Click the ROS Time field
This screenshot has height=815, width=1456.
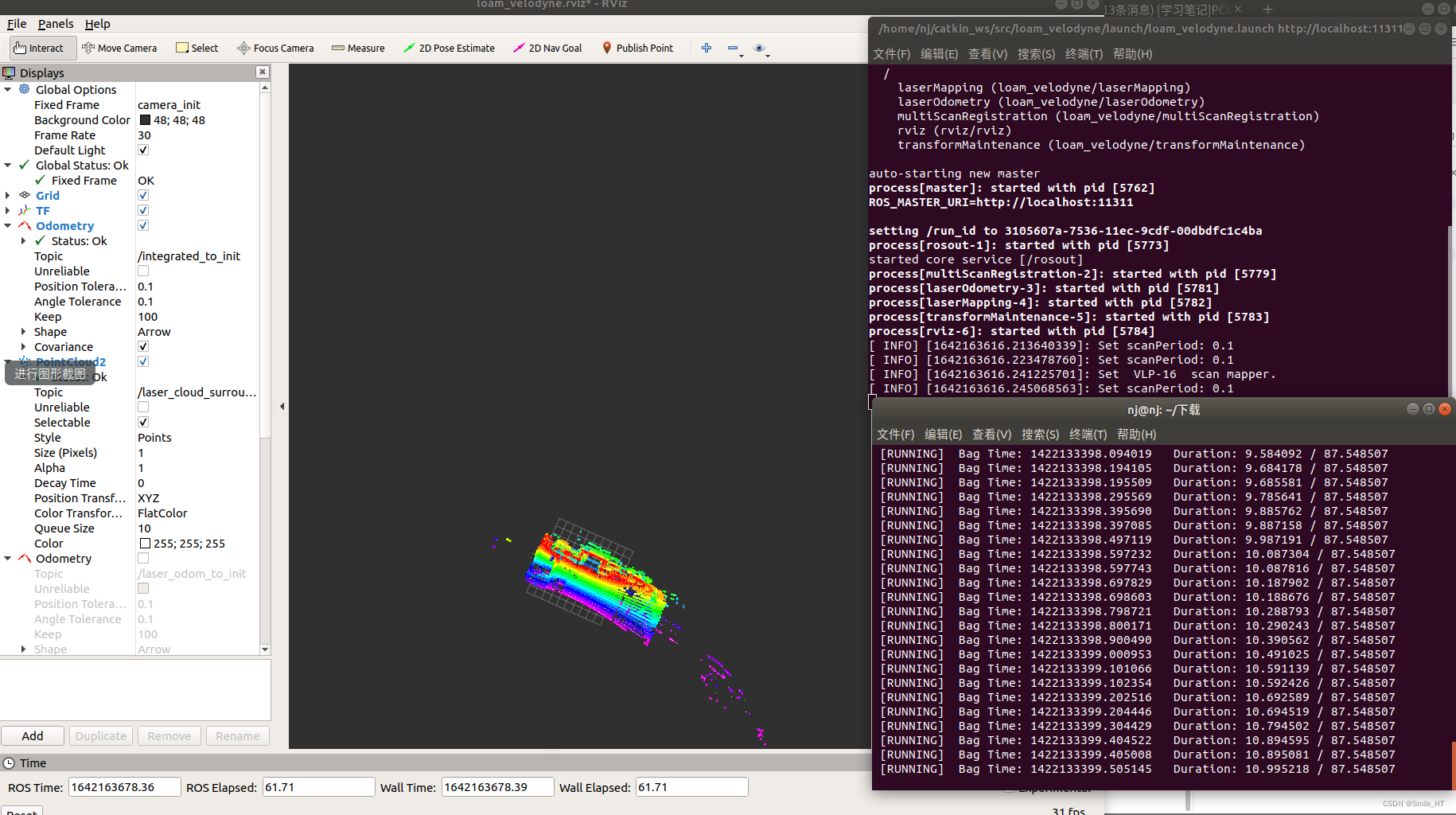coord(124,787)
